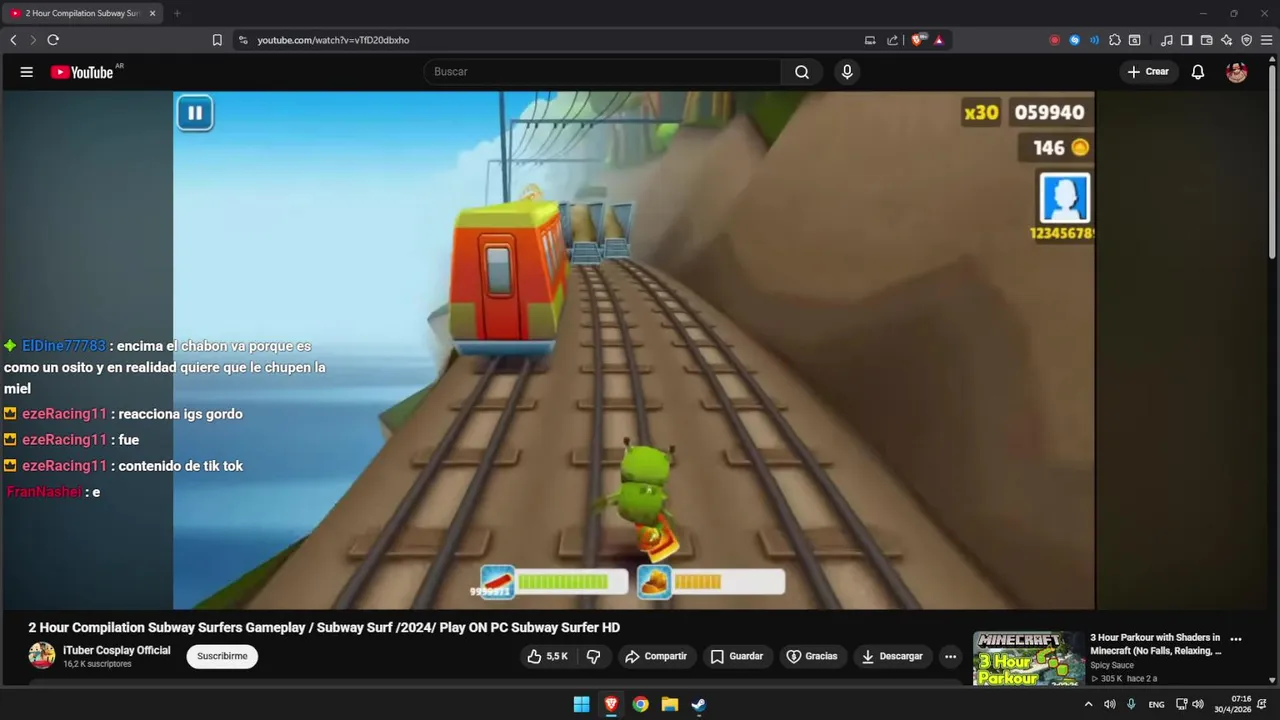Click the hoverboard power-up progress bar
1280x720 pixels.
coord(572,581)
